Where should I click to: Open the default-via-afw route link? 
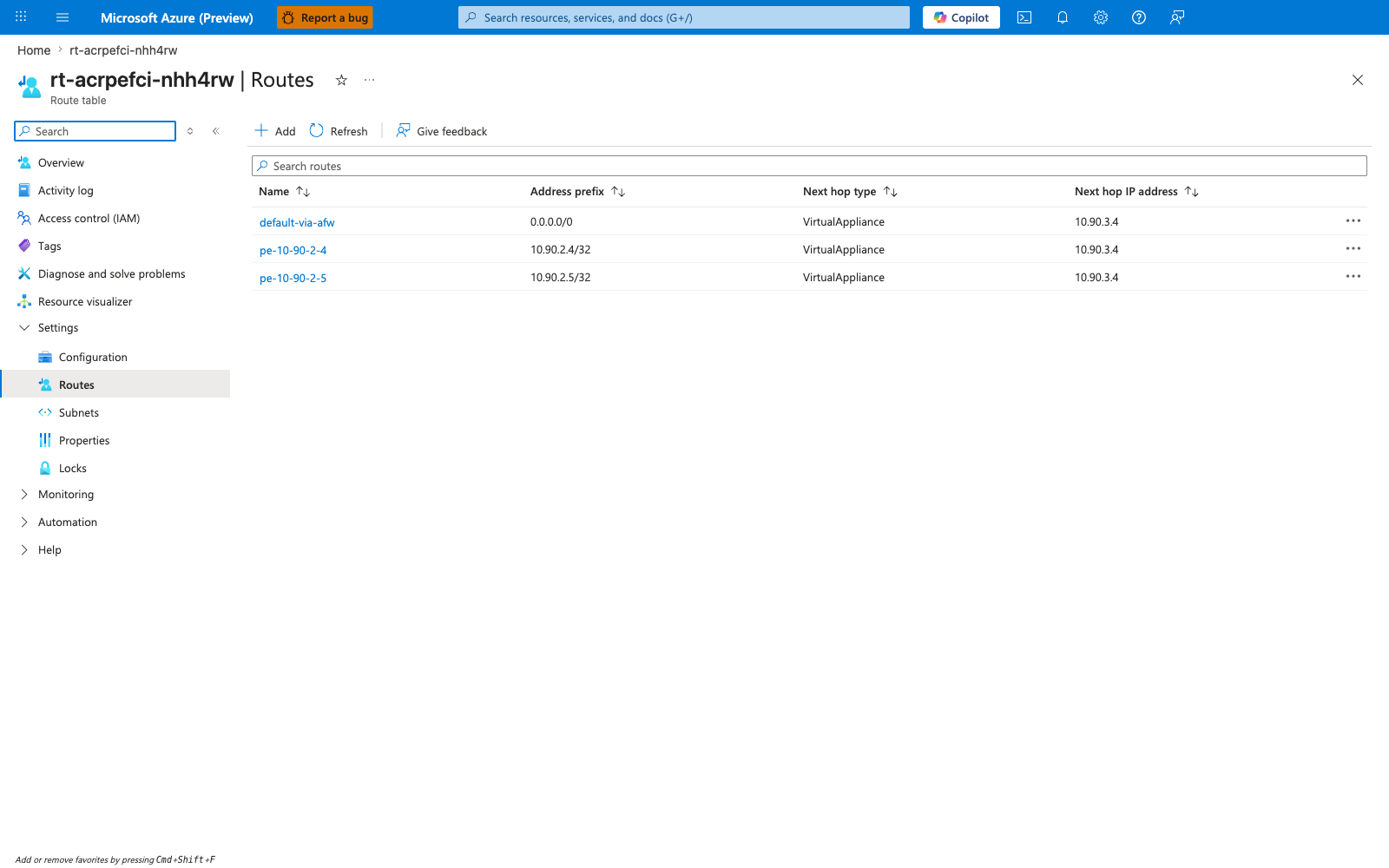click(x=297, y=222)
